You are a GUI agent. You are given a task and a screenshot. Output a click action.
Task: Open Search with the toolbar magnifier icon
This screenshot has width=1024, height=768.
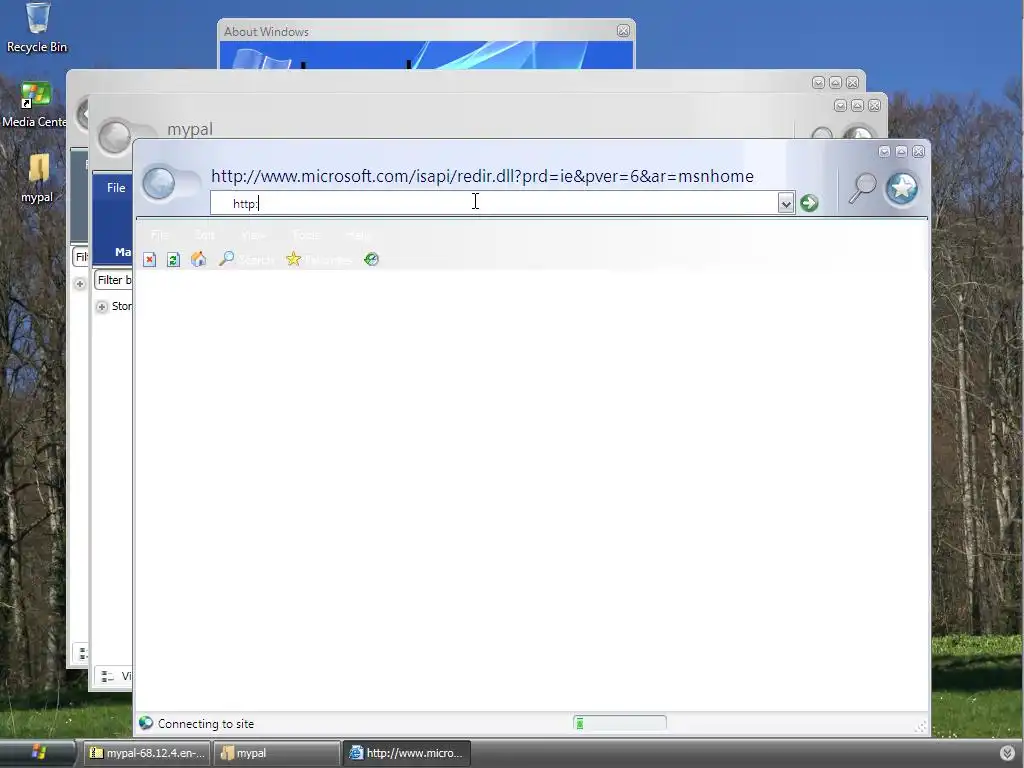pyautogui.click(x=227, y=259)
